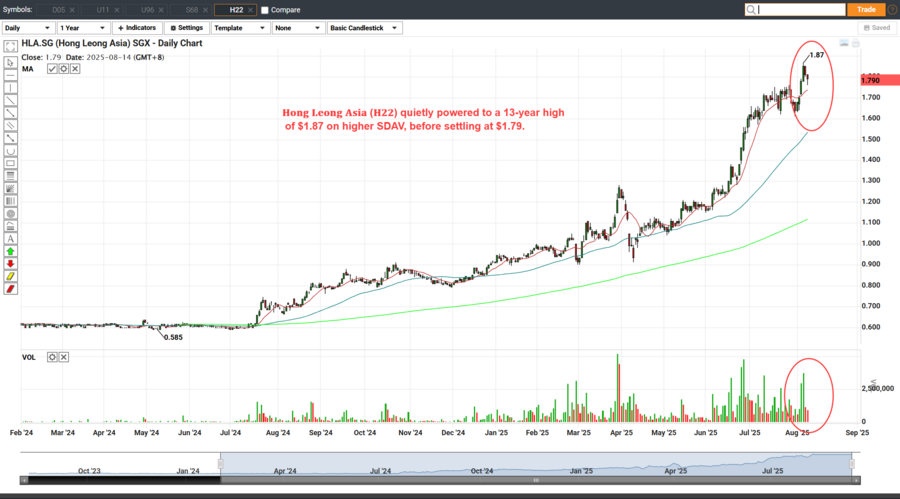Click the orange Trade button

point(866,10)
